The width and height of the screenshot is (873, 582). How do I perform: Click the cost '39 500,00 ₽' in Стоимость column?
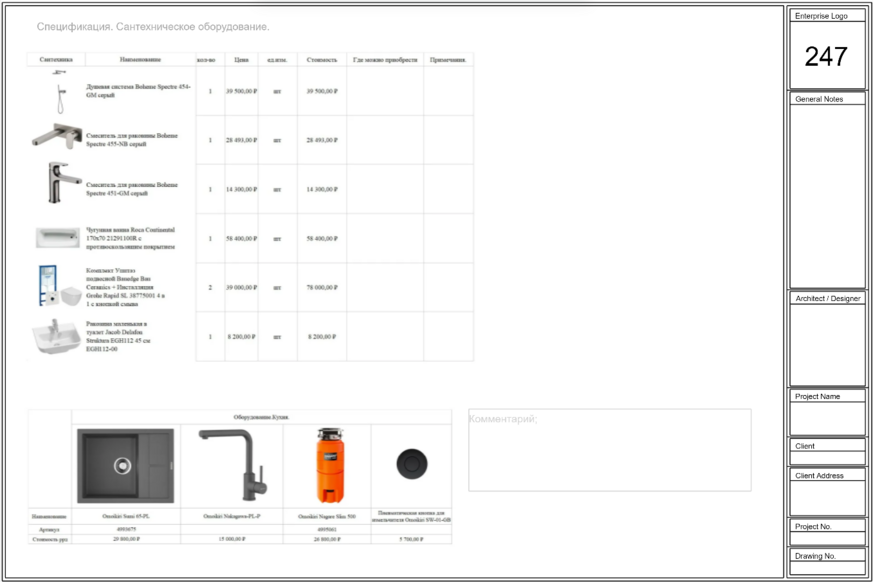(322, 91)
